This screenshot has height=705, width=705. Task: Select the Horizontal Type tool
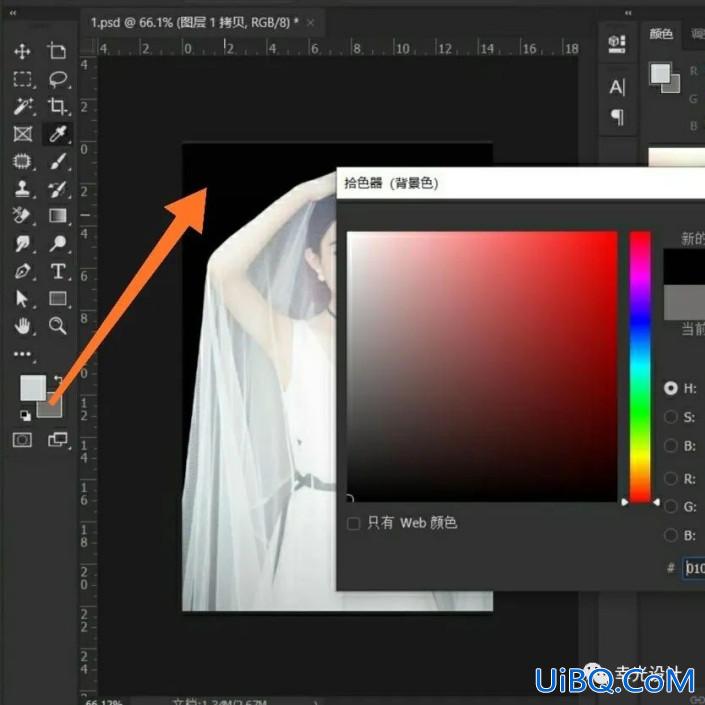(x=58, y=272)
